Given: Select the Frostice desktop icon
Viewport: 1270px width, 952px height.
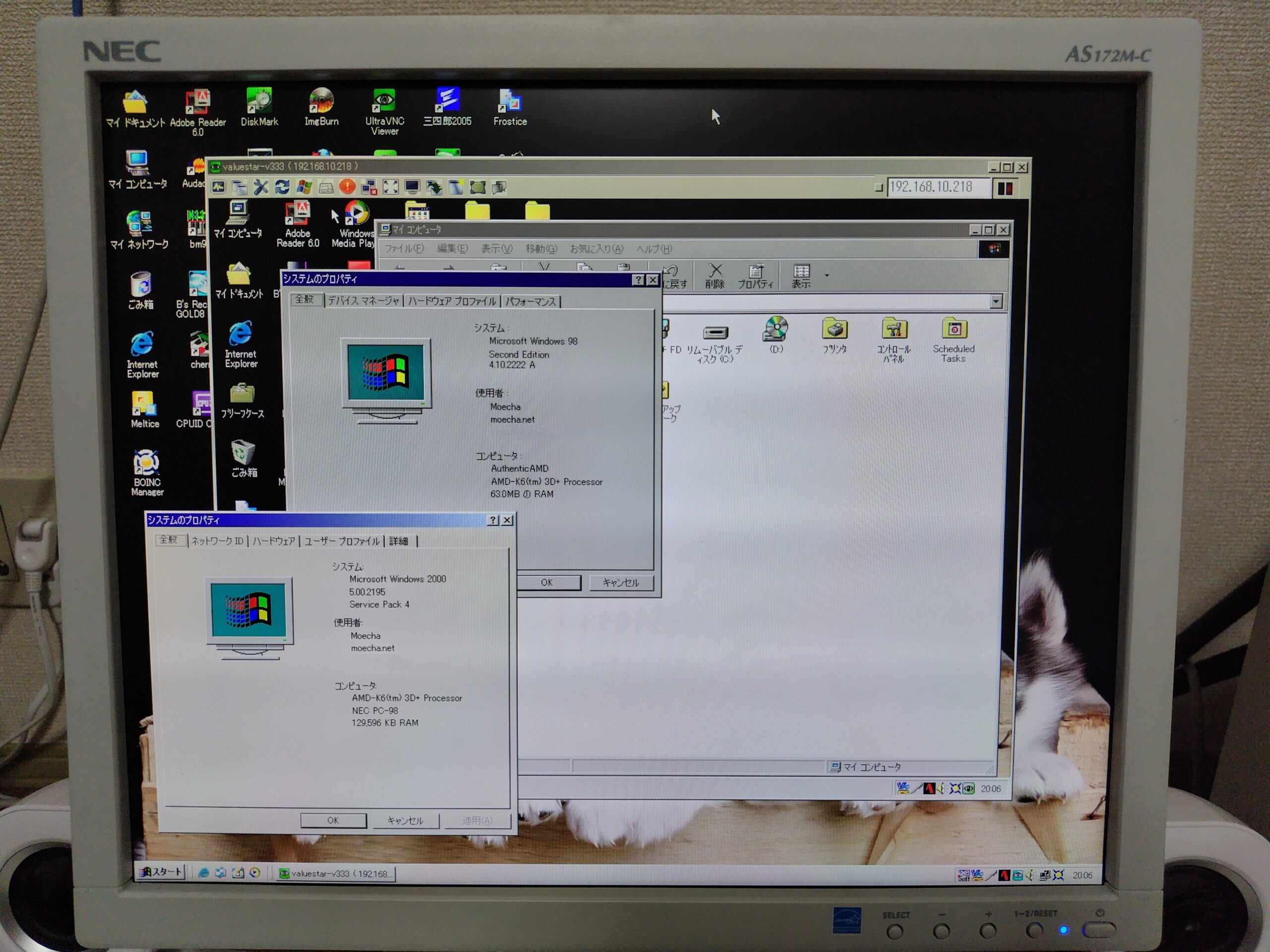Looking at the screenshot, I should [510, 108].
